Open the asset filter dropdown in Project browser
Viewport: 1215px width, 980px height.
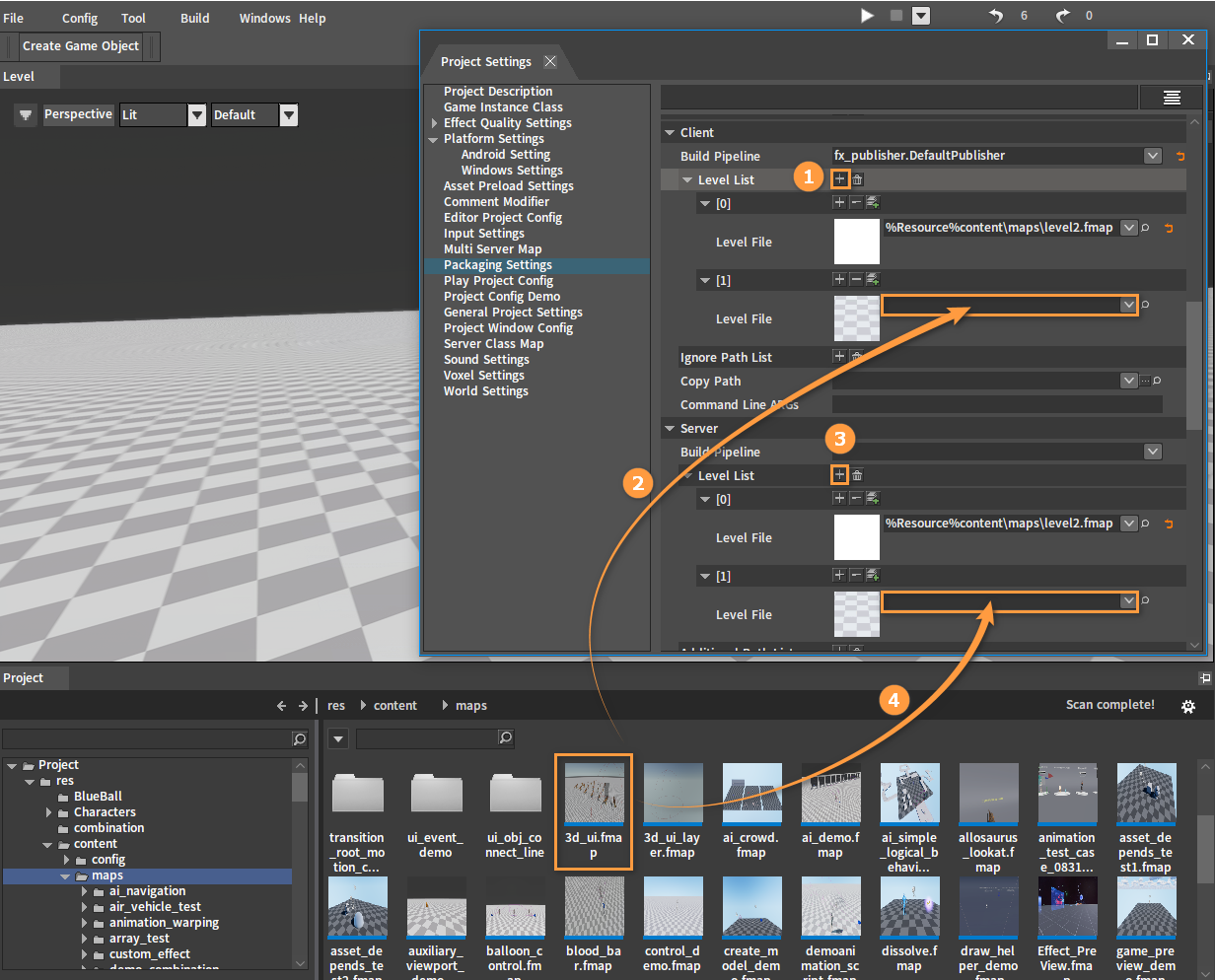point(338,738)
